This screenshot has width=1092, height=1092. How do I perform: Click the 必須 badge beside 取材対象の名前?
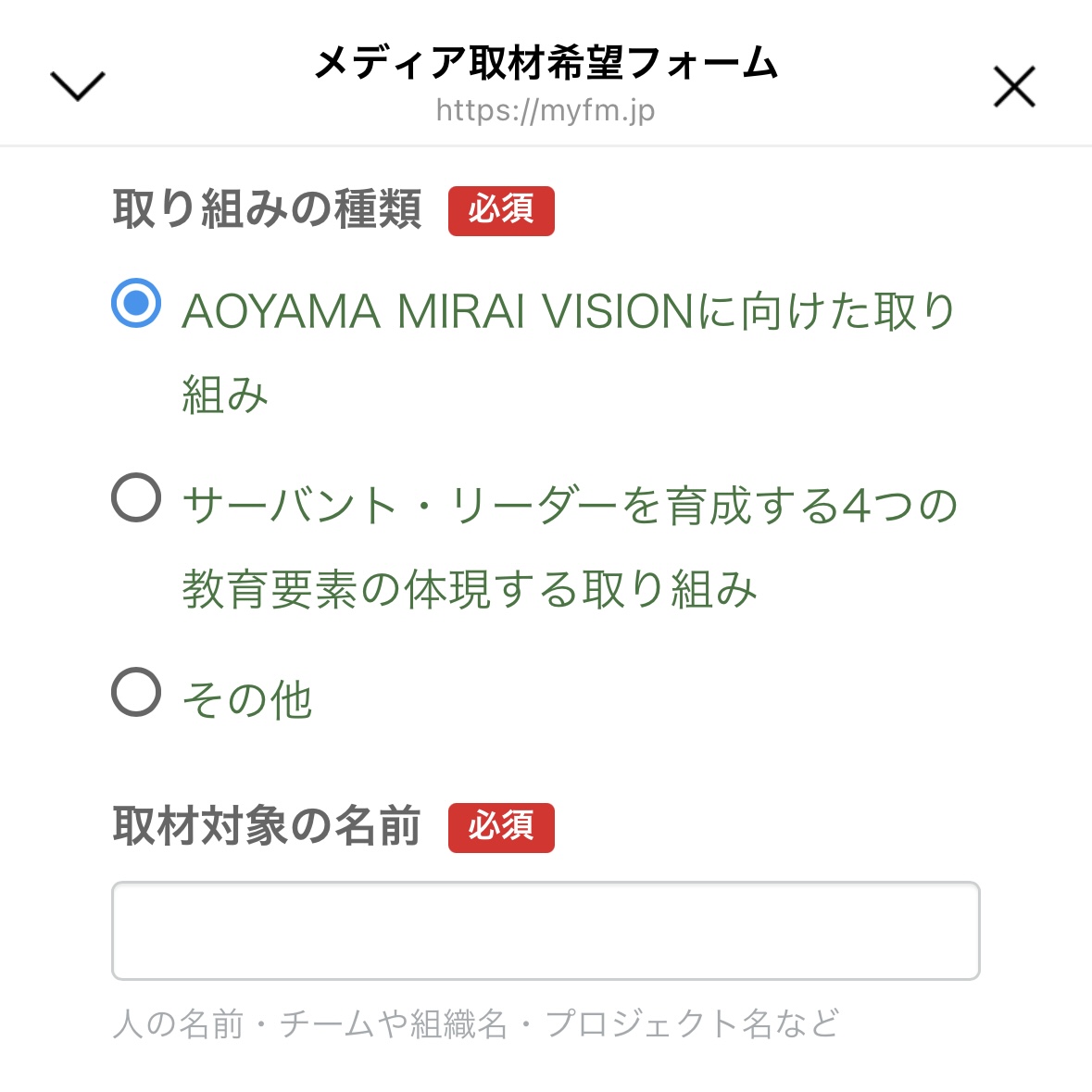501,828
